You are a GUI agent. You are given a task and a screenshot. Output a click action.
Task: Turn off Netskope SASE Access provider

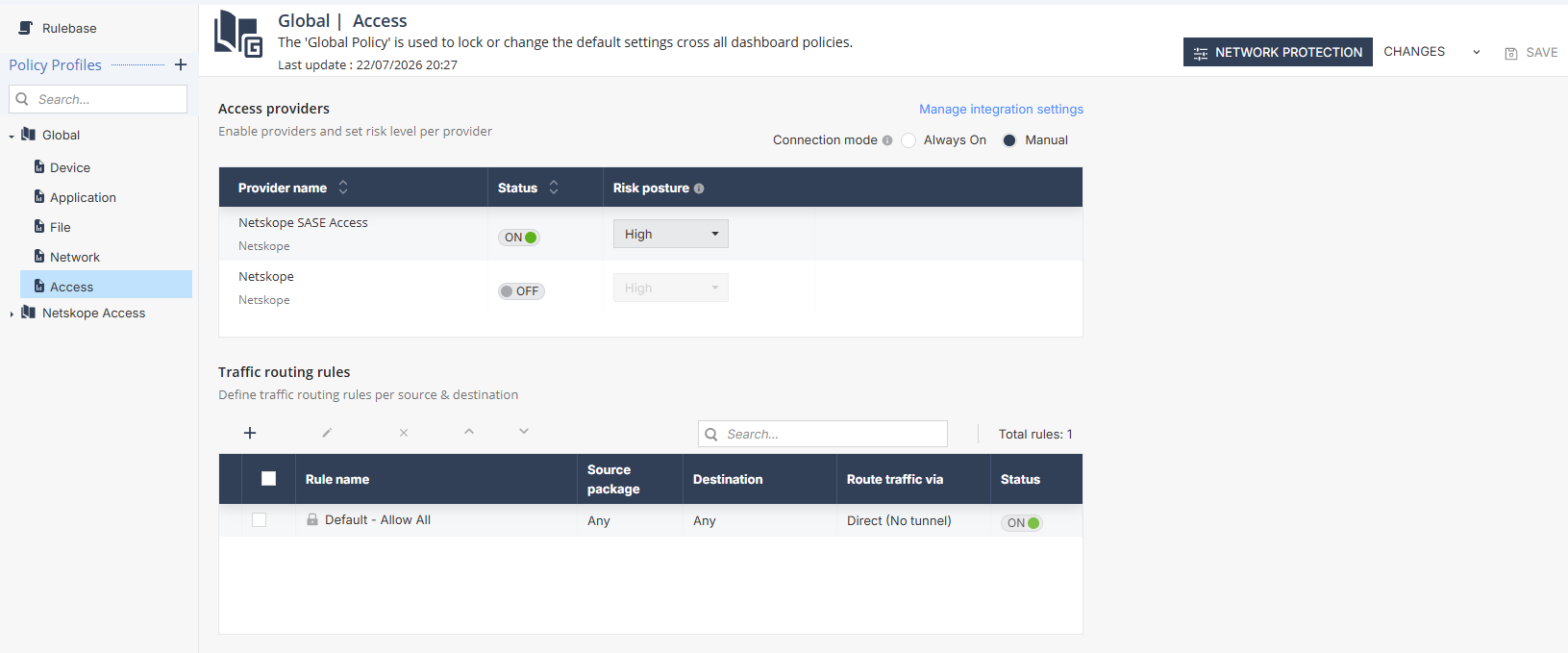click(x=519, y=238)
